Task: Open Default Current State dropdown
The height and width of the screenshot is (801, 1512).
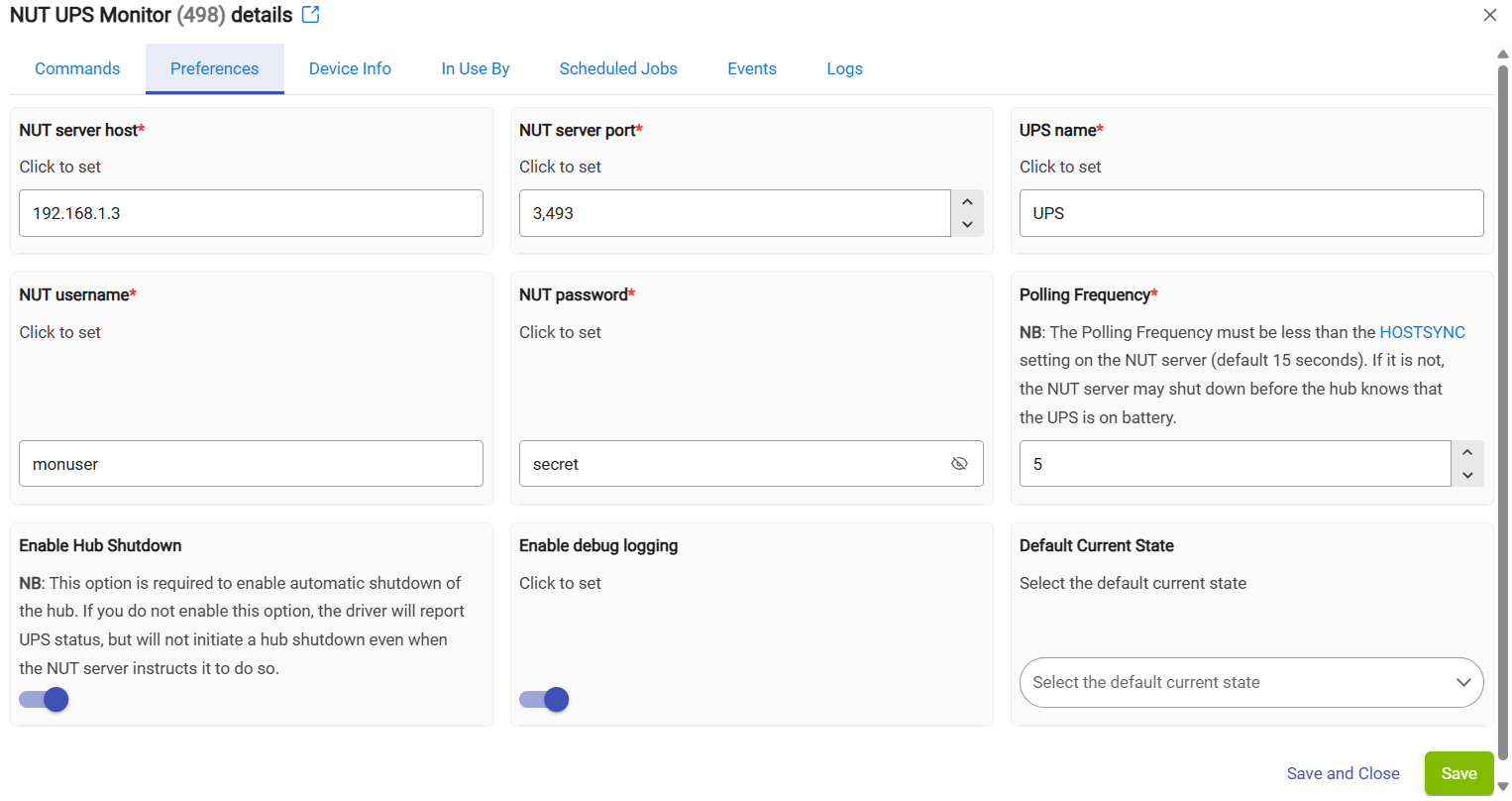Action: click(1251, 682)
